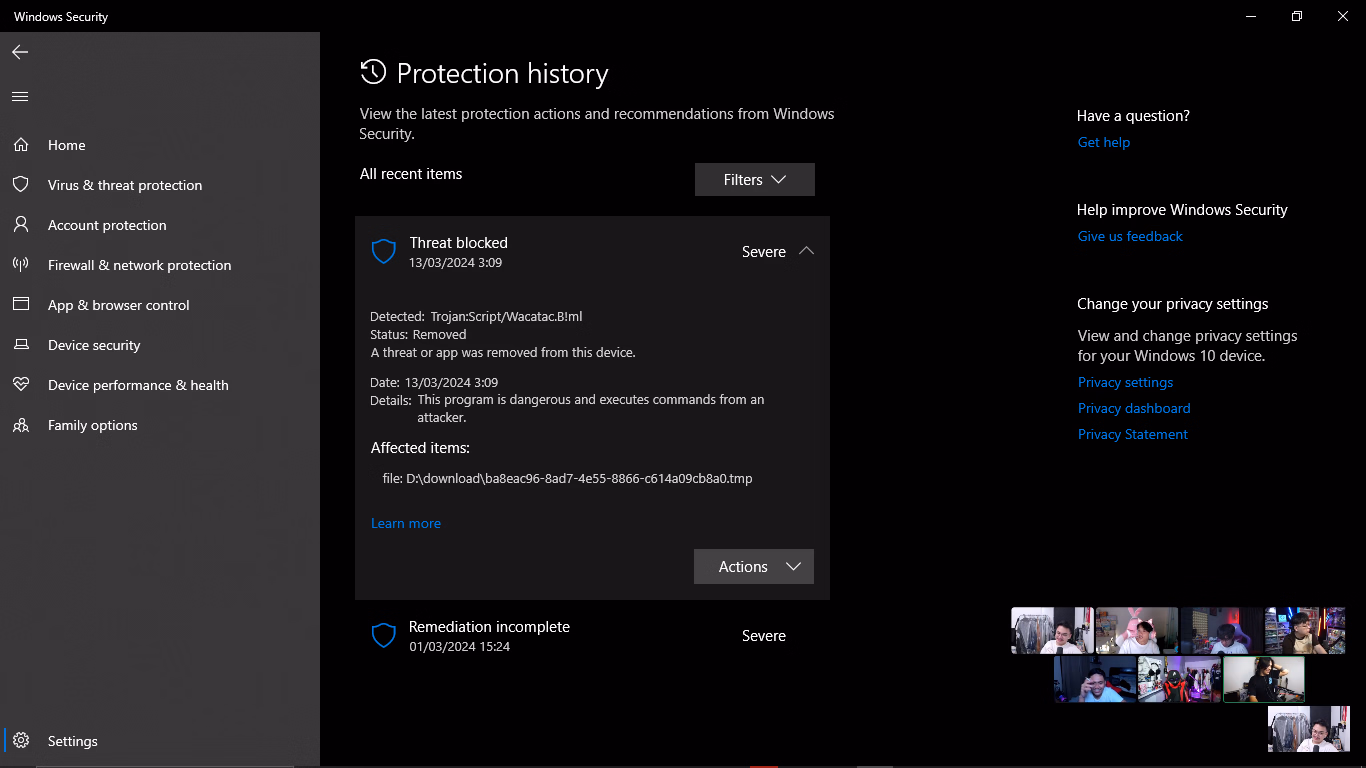This screenshot has height=768, width=1366.
Task: Click the shield icon beside Remediation incomplete
Action: coord(384,636)
